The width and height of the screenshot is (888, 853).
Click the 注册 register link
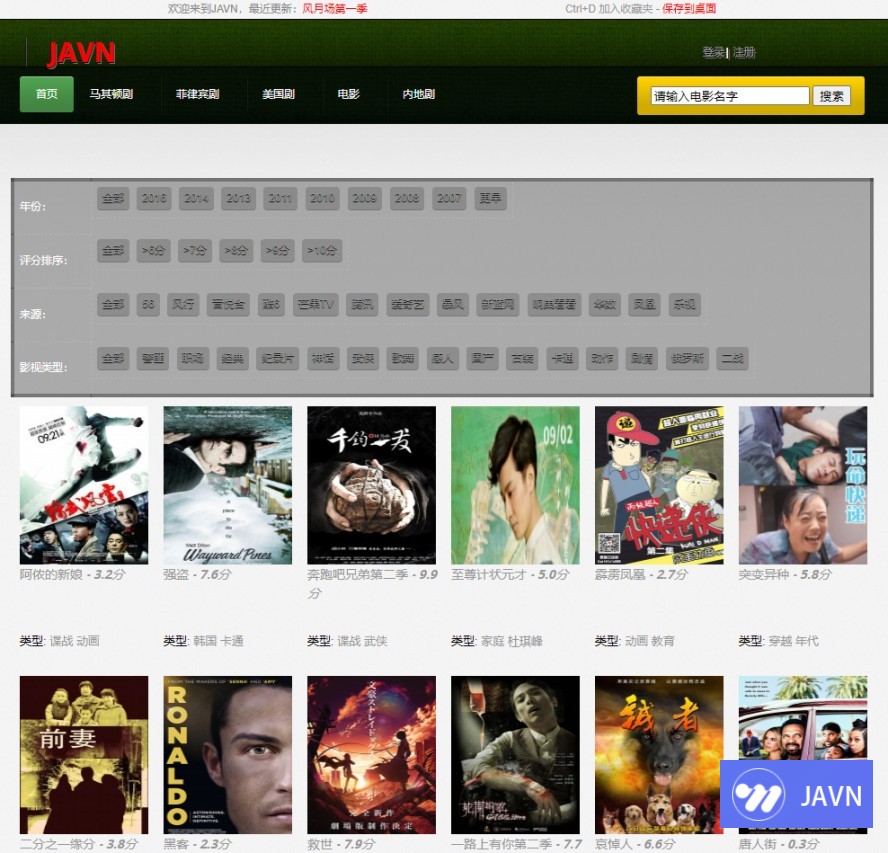(x=744, y=53)
